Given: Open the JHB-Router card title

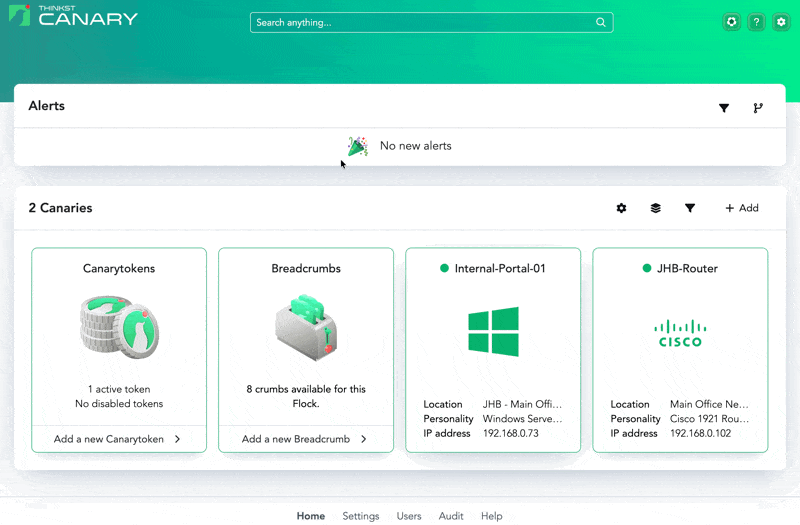Looking at the screenshot, I should [687, 268].
